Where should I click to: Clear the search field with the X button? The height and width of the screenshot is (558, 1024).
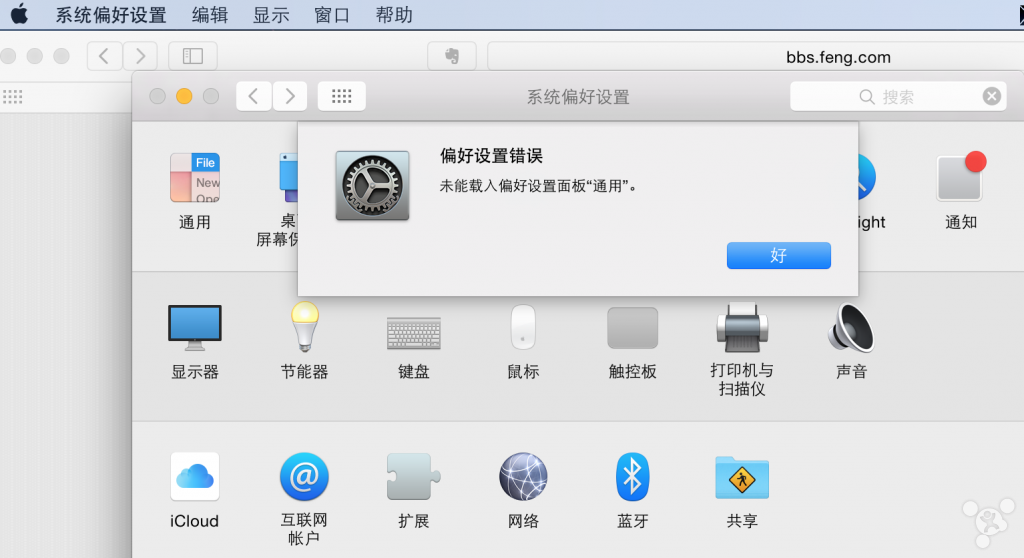click(x=991, y=97)
